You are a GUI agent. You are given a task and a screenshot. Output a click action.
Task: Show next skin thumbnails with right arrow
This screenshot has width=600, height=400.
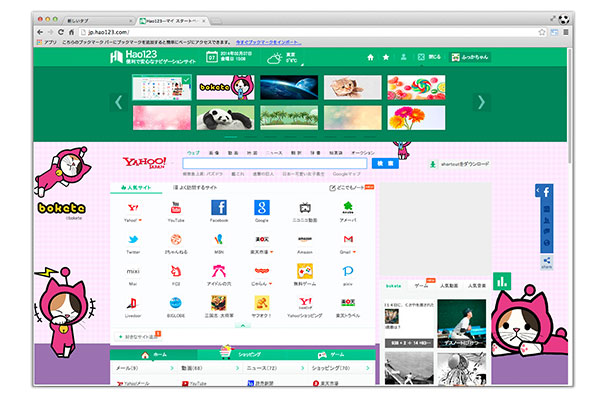tap(481, 102)
